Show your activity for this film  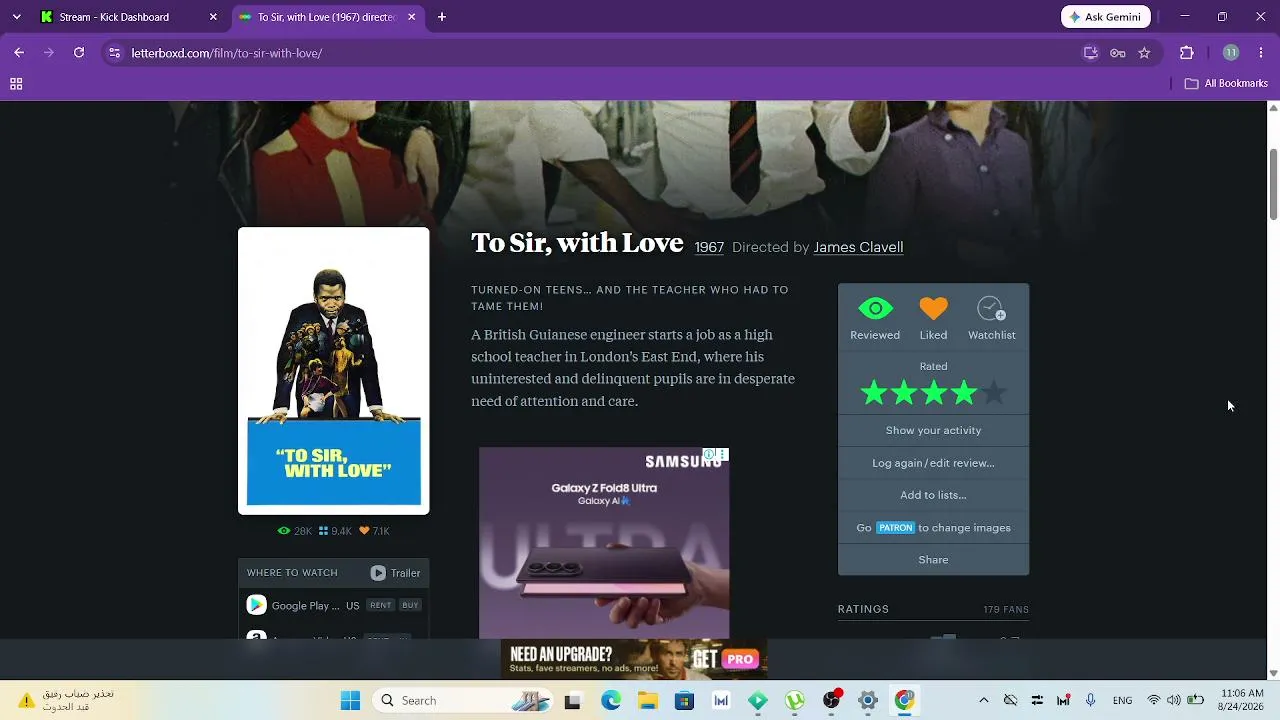coord(933,430)
